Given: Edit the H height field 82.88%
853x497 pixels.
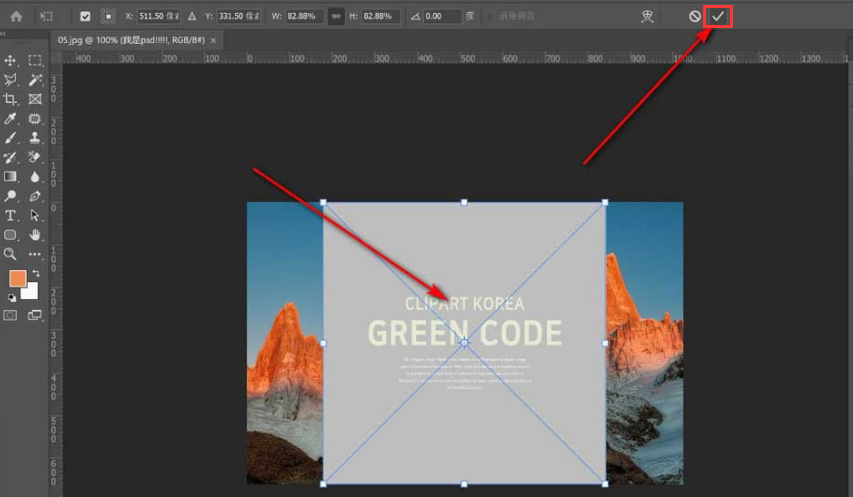Looking at the screenshot, I should [381, 16].
